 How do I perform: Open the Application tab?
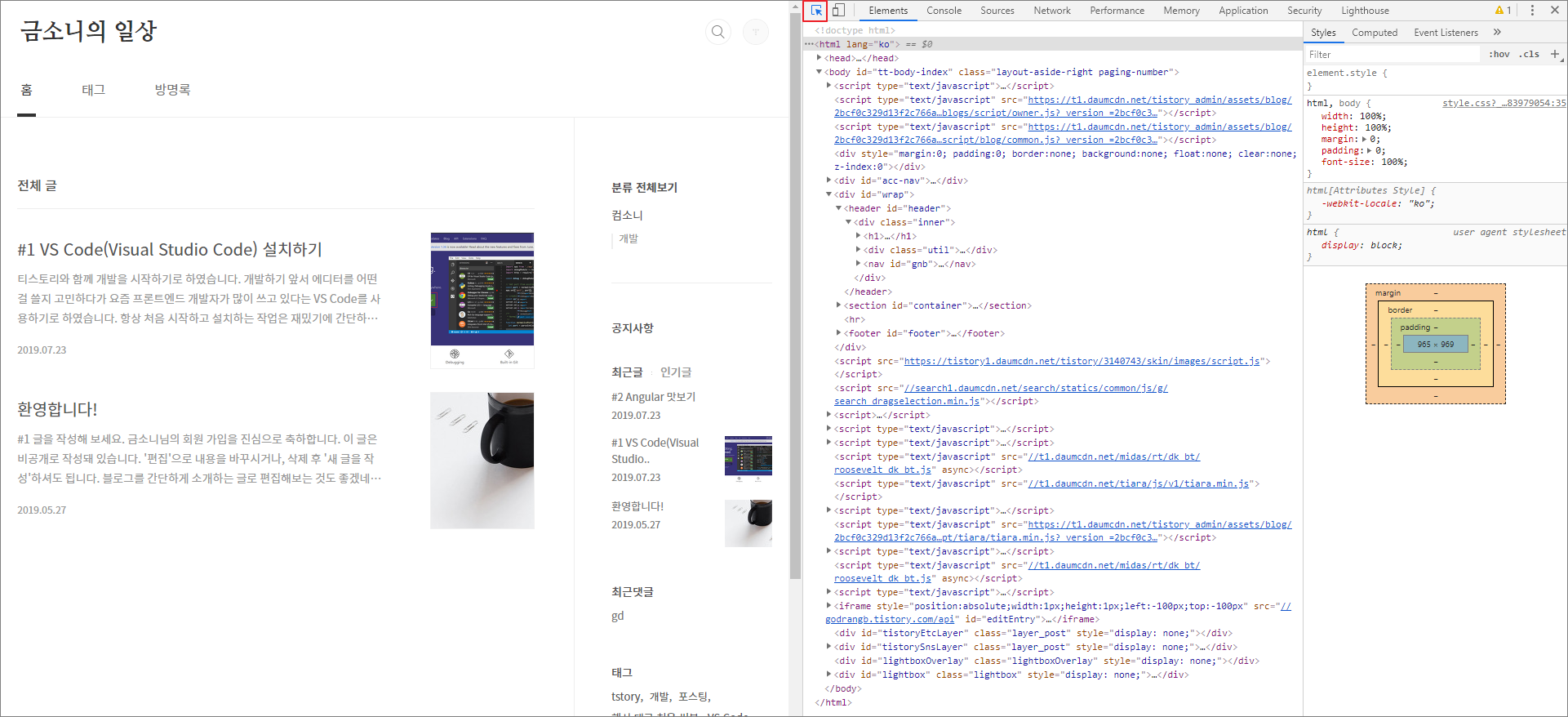pos(1243,11)
